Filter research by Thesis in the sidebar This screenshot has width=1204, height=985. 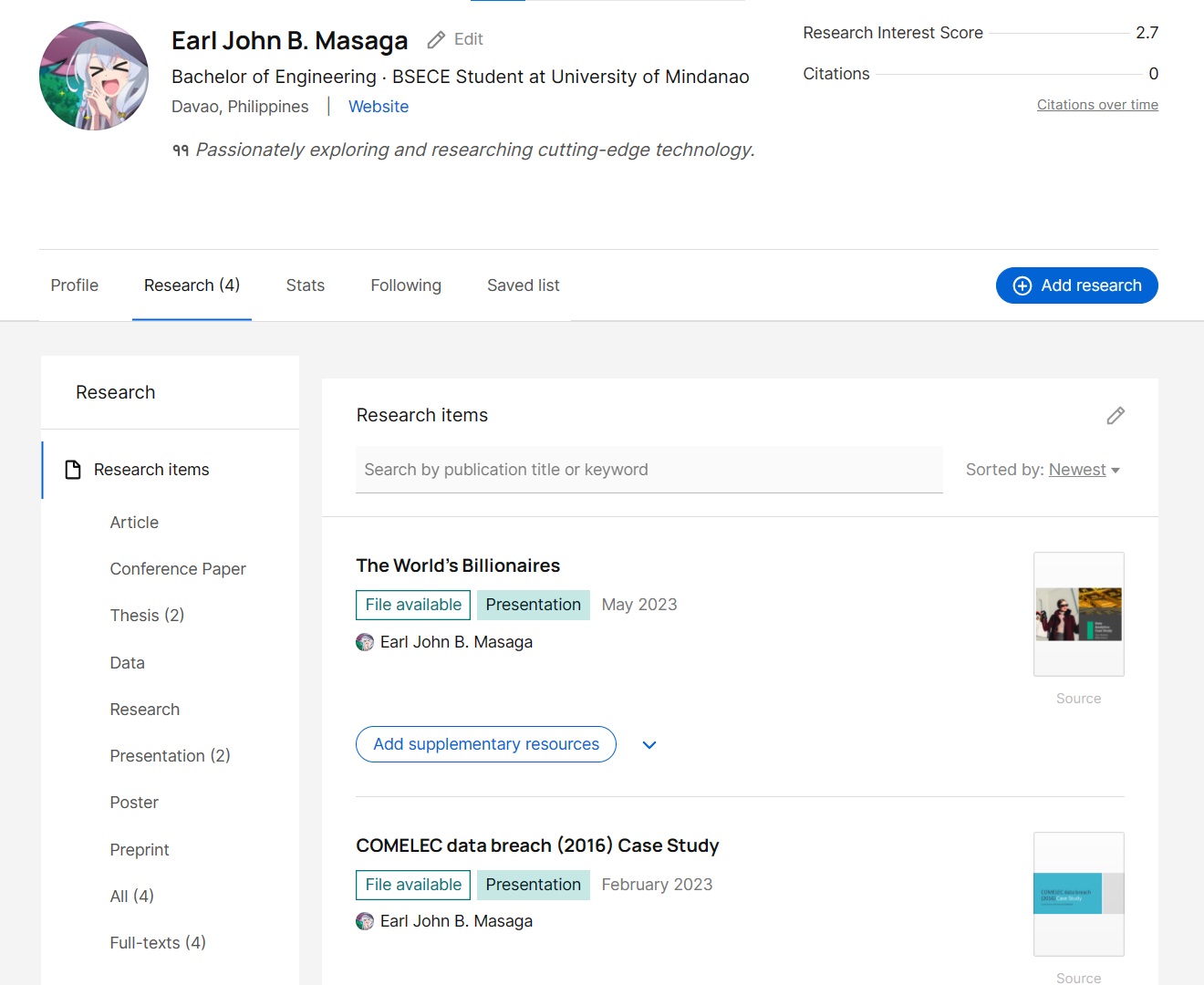(147, 615)
